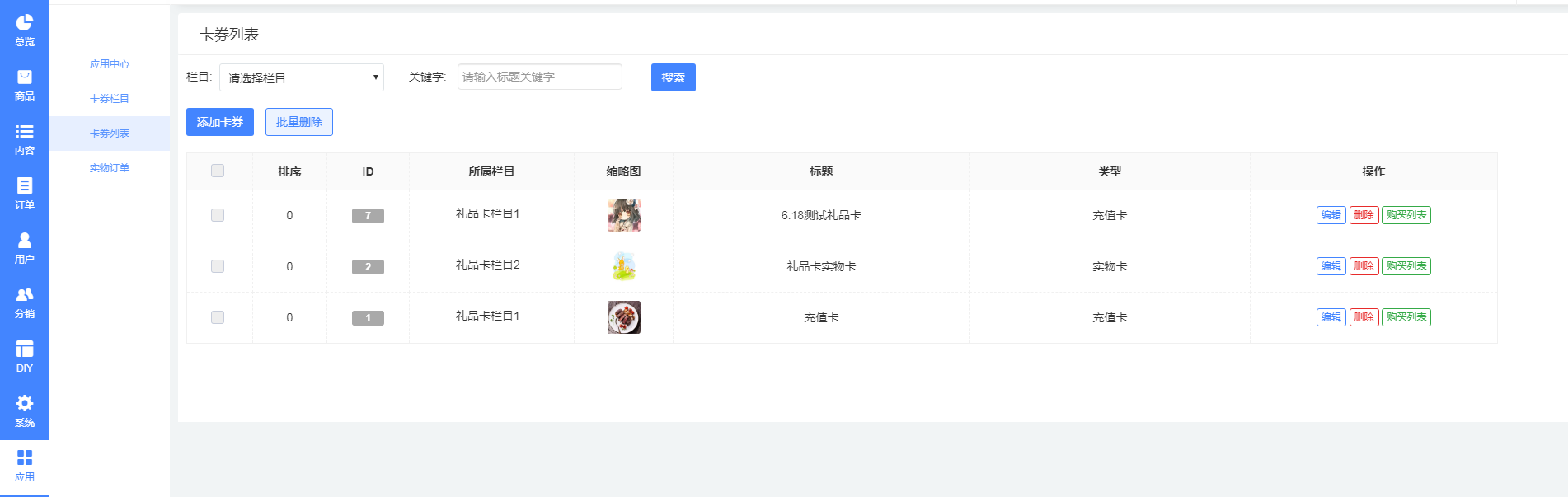
Task: Toggle the select-all checkbox in table header
Action: coord(218,171)
